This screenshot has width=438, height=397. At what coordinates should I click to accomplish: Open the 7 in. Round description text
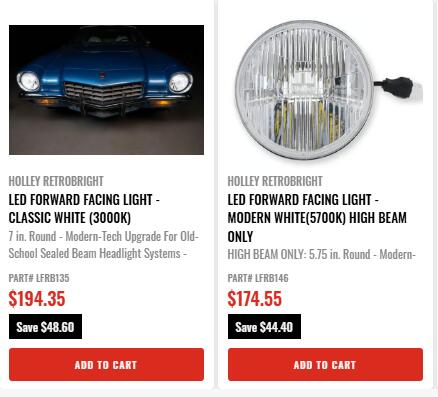tap(104, 245)
